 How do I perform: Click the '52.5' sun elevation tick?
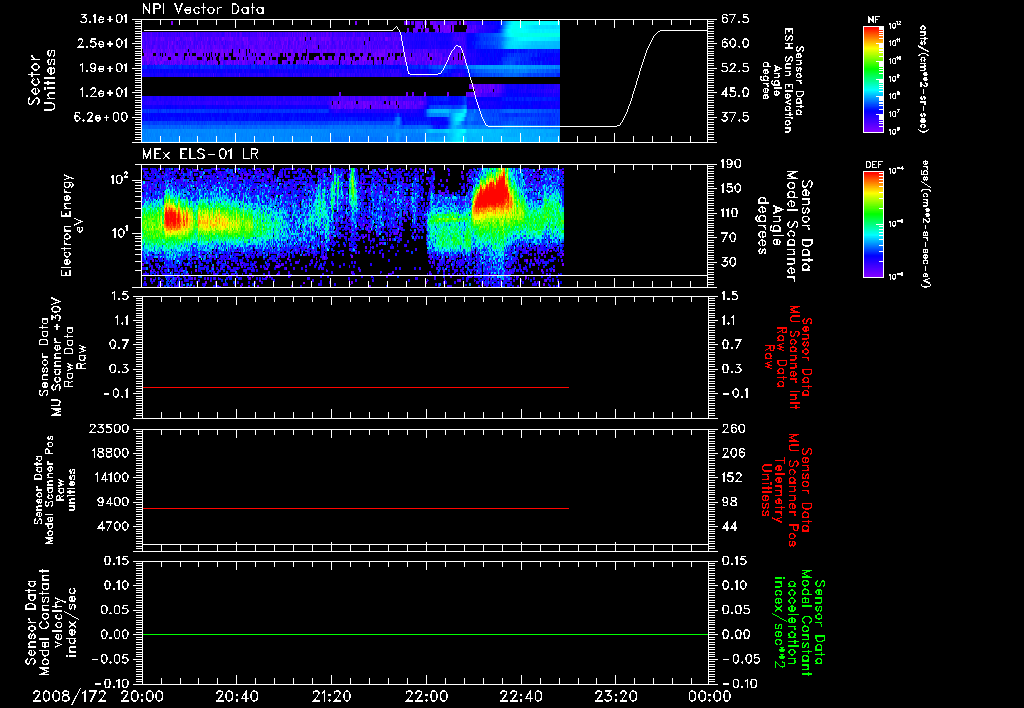(x=735, y=68)
